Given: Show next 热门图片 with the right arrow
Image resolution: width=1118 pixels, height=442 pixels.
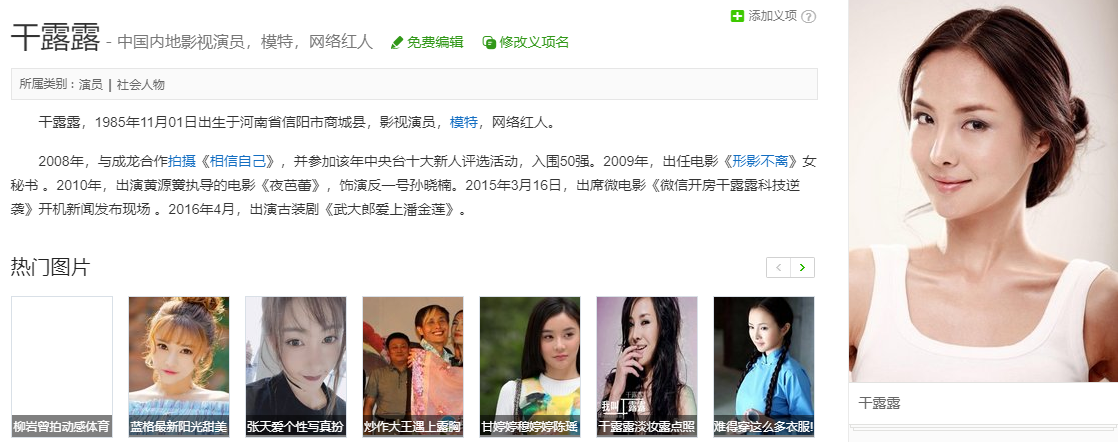Looking at the screenshot, I should [x=802, y=267].
